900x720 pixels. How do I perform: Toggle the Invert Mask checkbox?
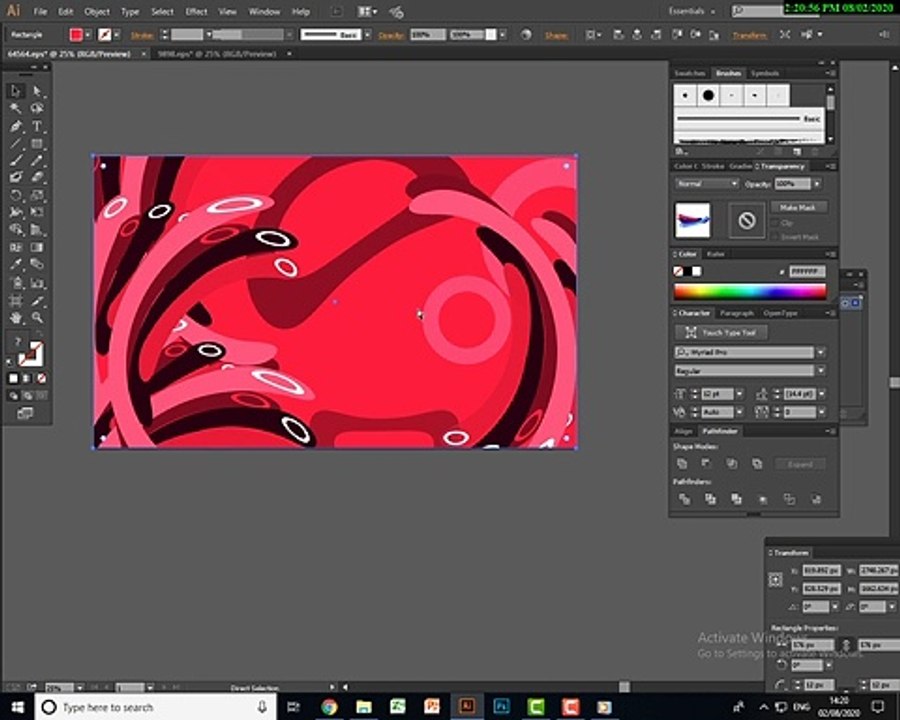775,237
